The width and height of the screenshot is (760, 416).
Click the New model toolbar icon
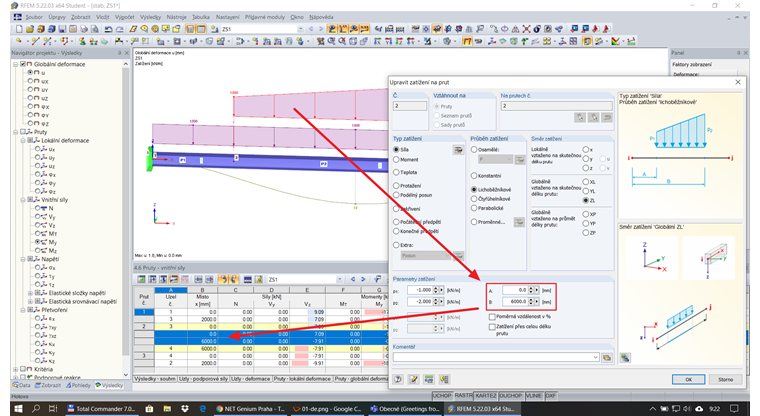click(19, 29)
